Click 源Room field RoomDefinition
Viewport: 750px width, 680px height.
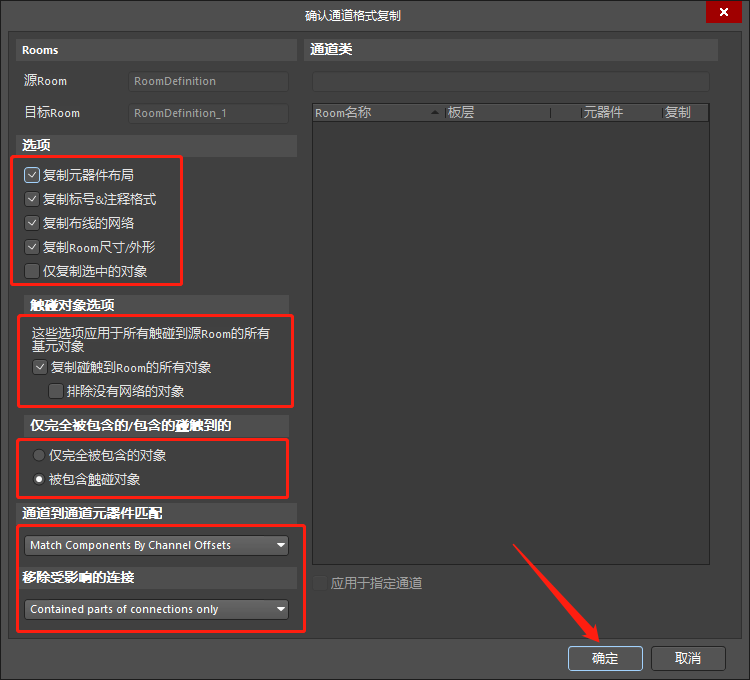[209, 81]
